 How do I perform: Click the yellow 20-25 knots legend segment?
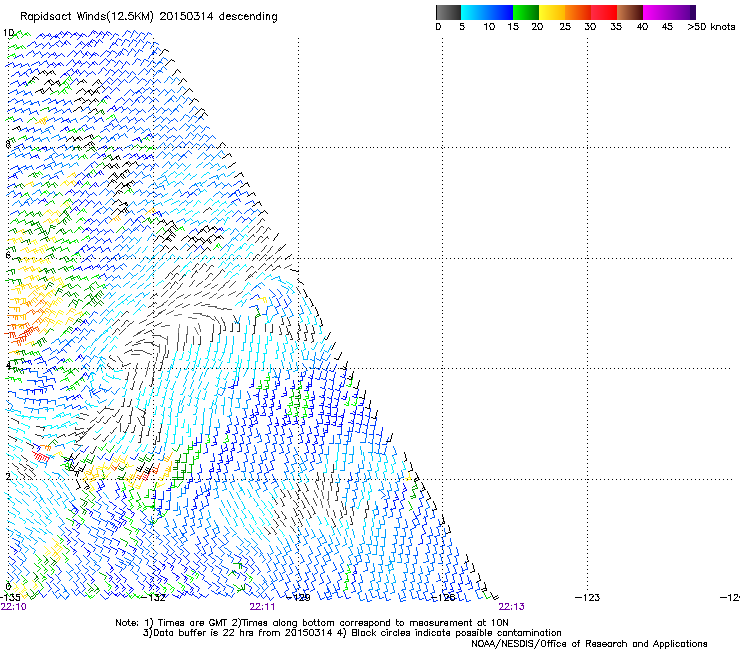[x=552, y=12]
